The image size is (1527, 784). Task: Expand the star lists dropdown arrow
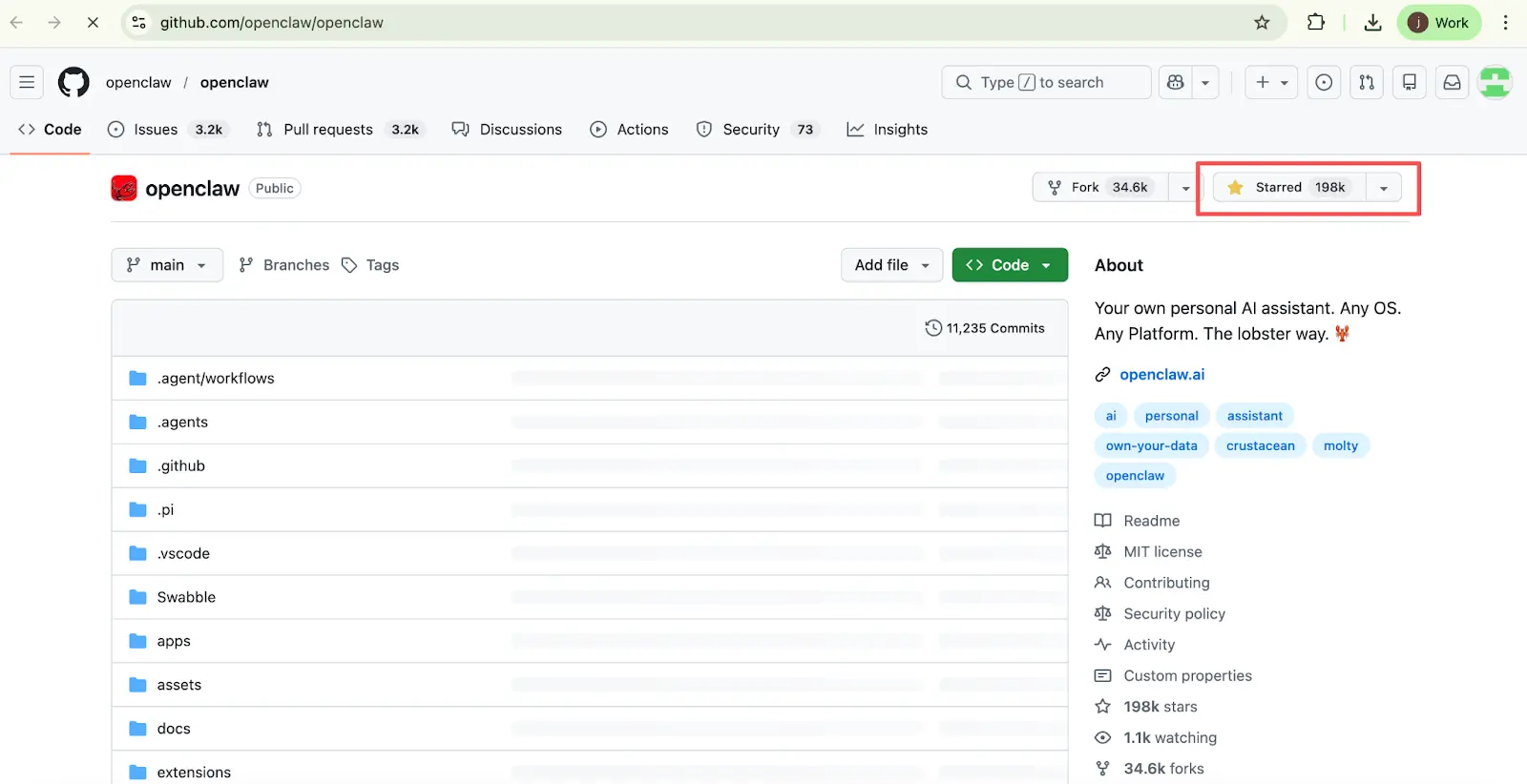click(1384, 188)
